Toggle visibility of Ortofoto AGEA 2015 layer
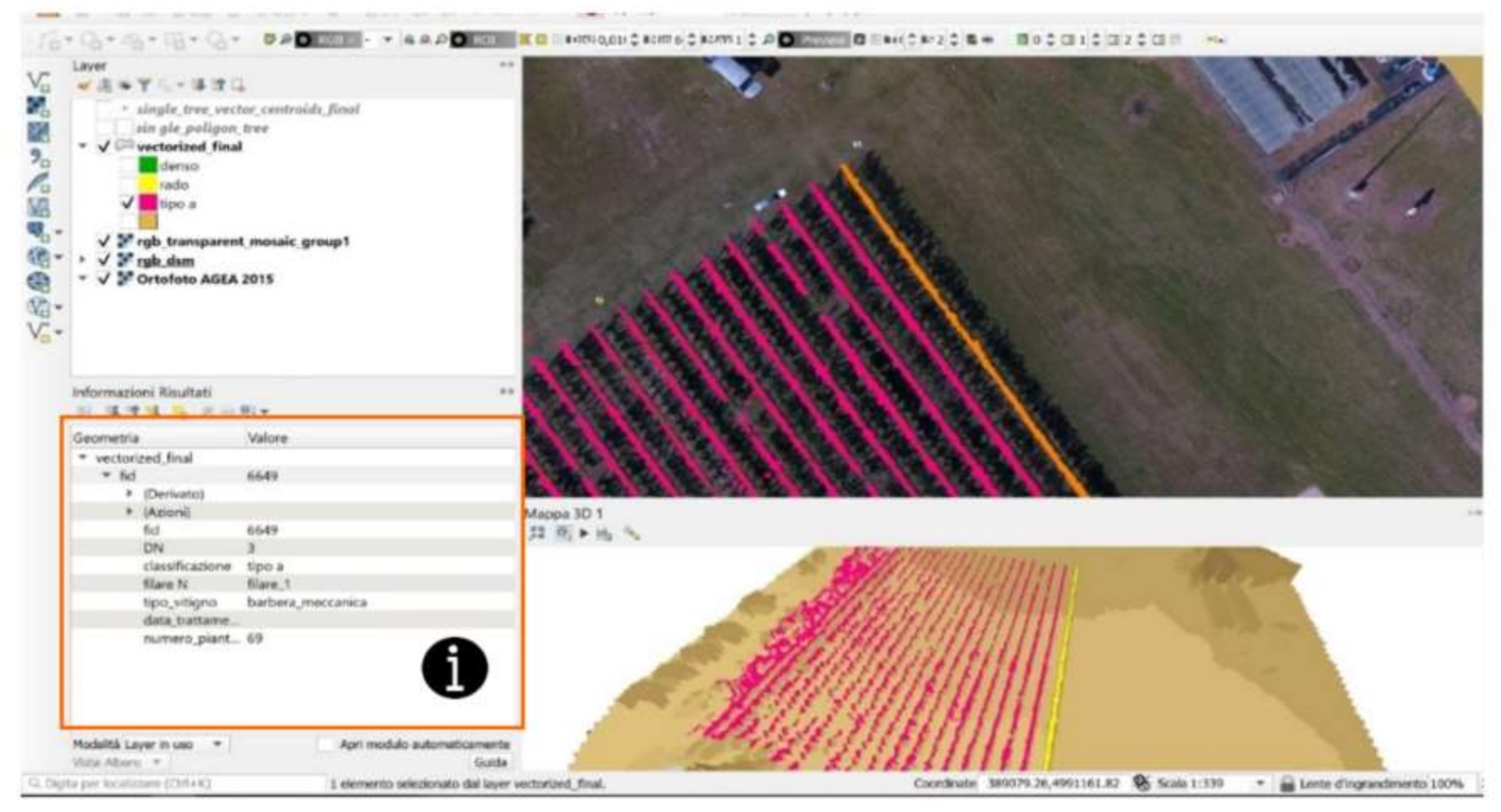The width and height of the screenshot is (1501, 812). point(104,279)
